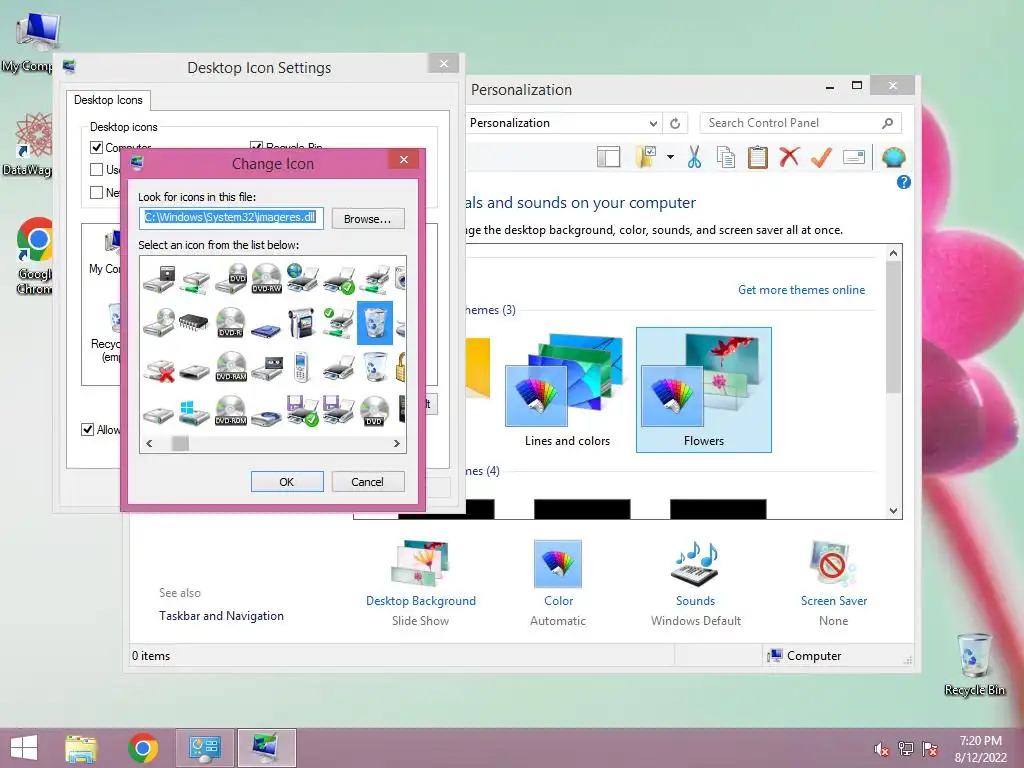Select the Flowers theme
The width and height of the screenshot is (1024, 768).
click(x=704, y=390)
